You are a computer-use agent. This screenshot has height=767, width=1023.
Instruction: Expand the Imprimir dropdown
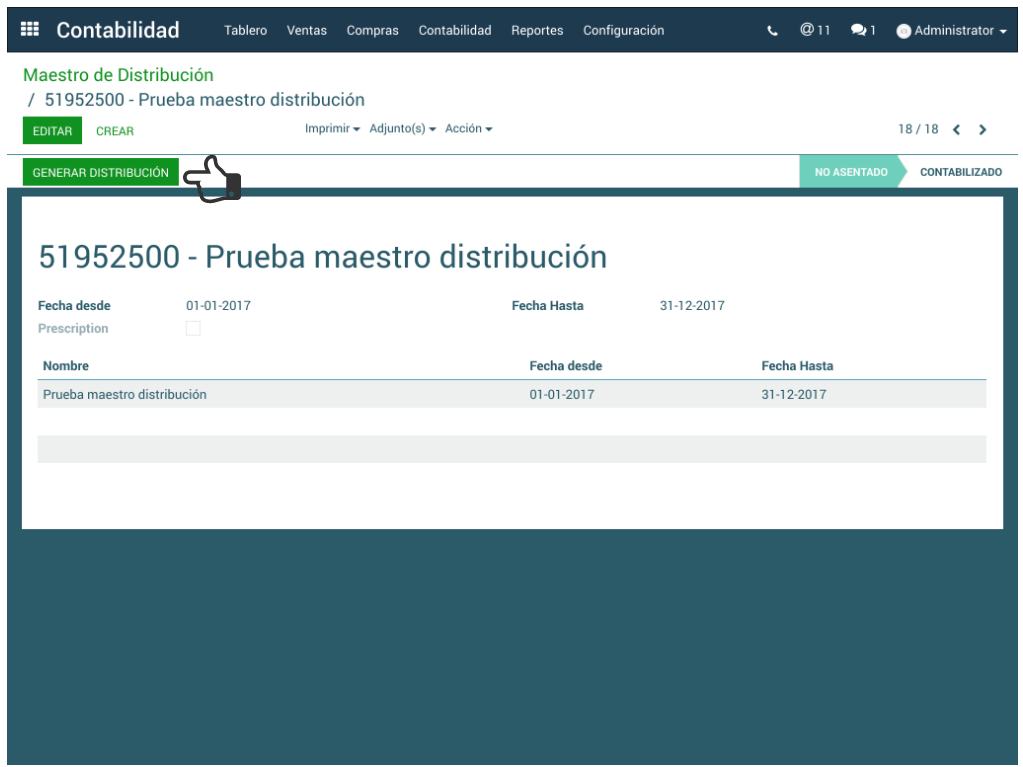[332, 129]
